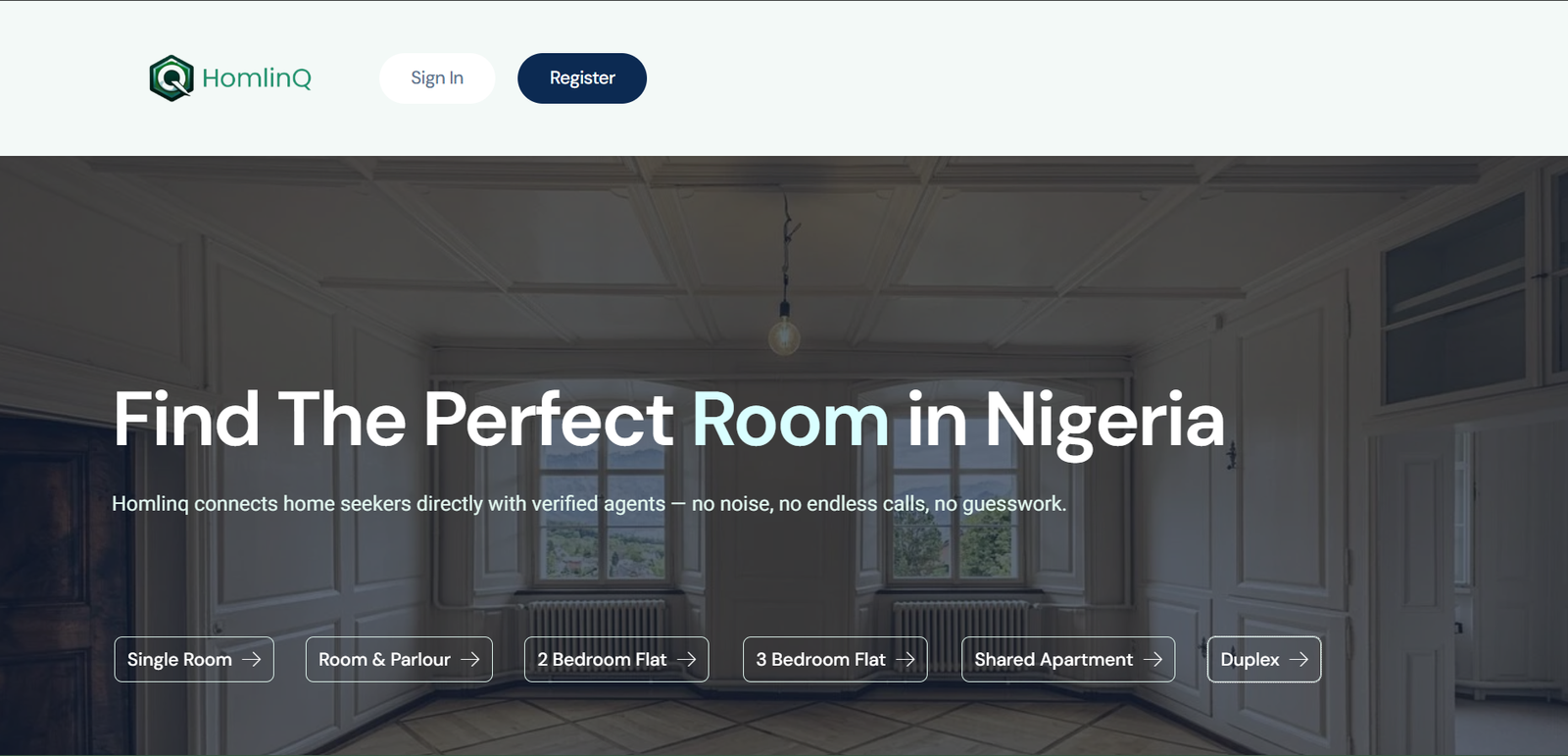
Task: Open the Sign In page
Action: tap(437, 78)
